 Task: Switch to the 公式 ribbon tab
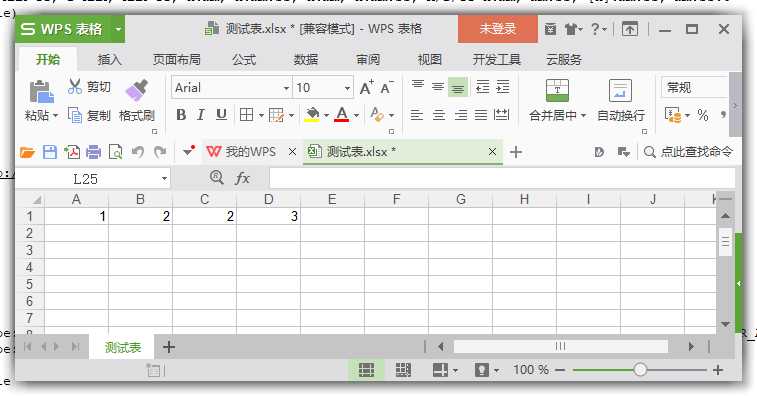coord(244,59)
